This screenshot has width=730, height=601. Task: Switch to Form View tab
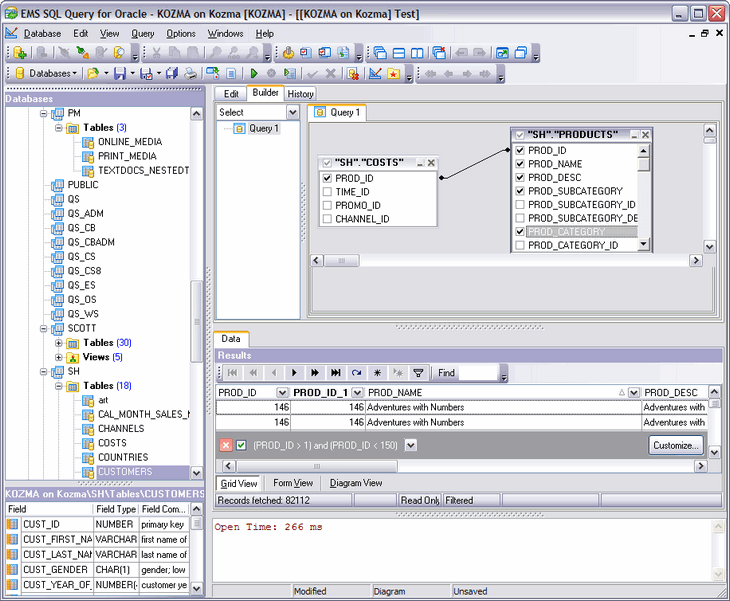coord(293,483)
